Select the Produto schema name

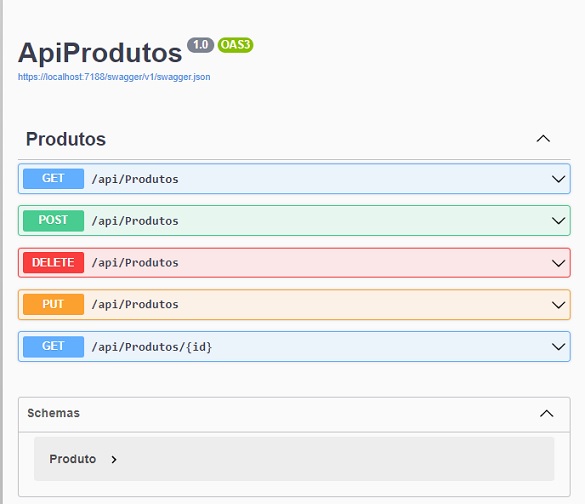[x=73, y=459]
